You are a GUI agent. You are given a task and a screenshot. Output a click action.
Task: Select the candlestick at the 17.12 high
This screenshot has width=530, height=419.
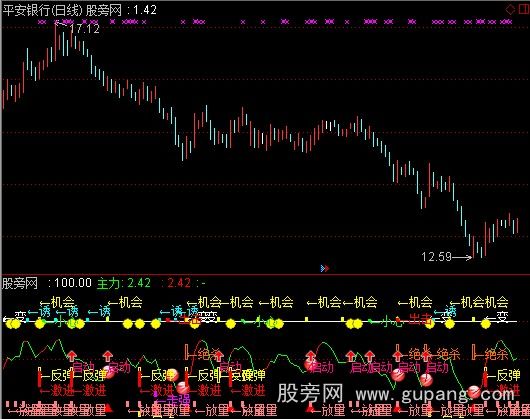tap(55, 41)
